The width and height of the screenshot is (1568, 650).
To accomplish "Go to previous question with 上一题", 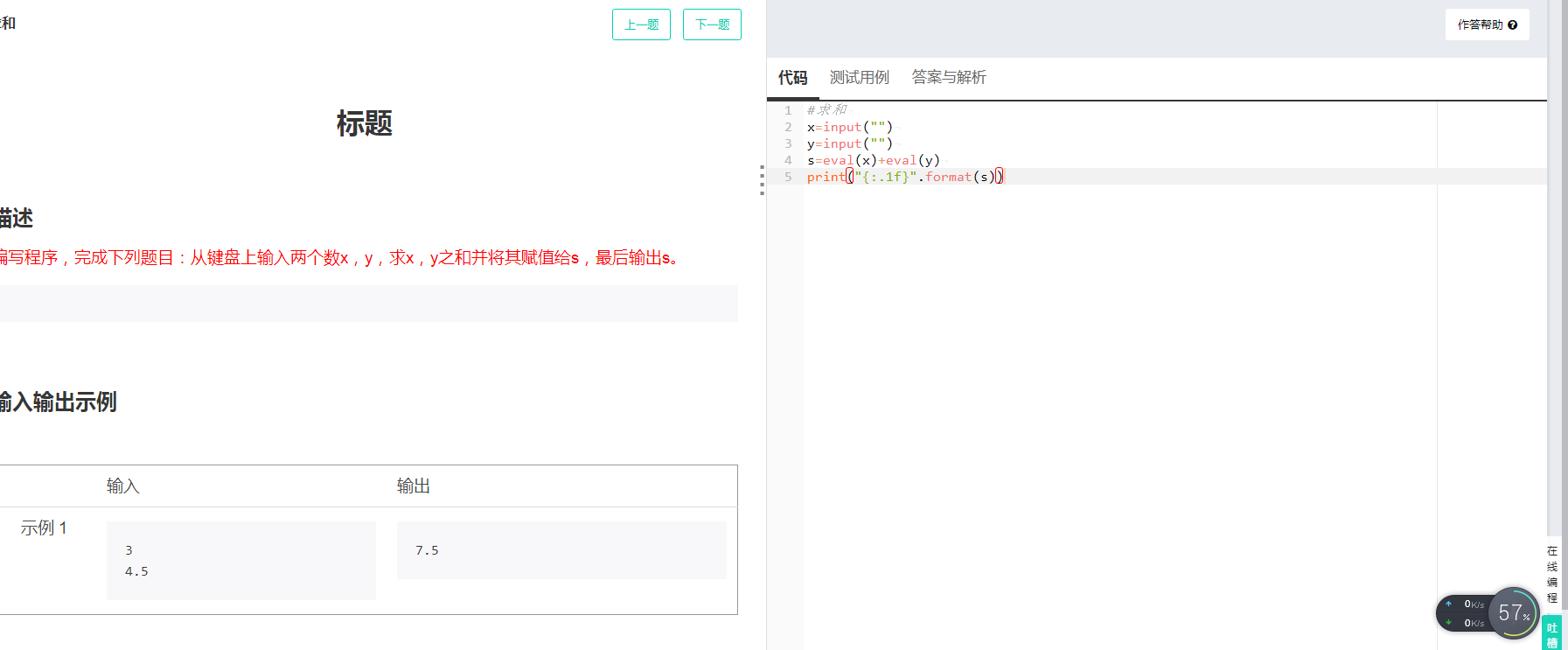I will tap(641, 24).
